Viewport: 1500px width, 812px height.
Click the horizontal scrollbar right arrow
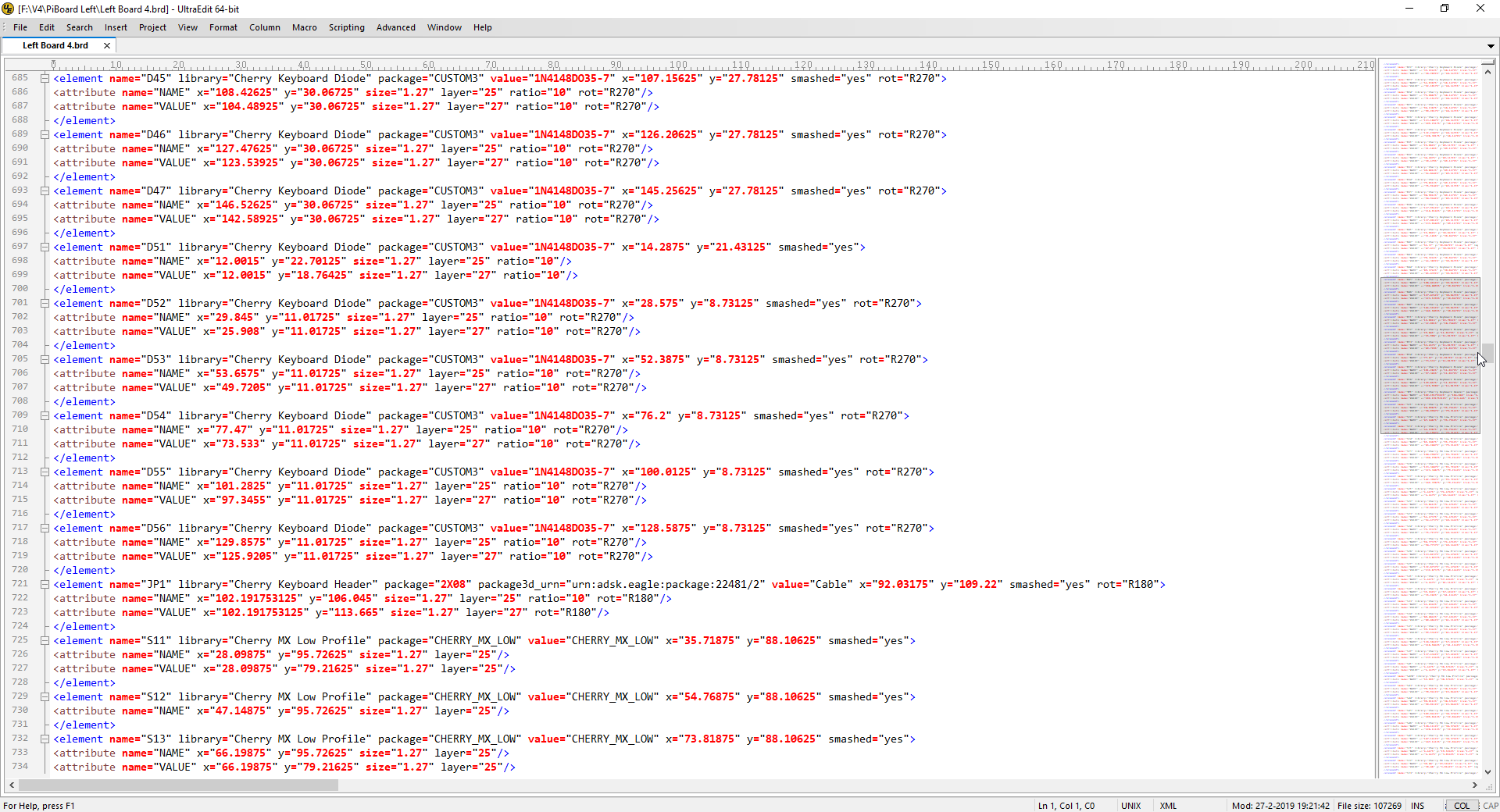[1475, 785]
